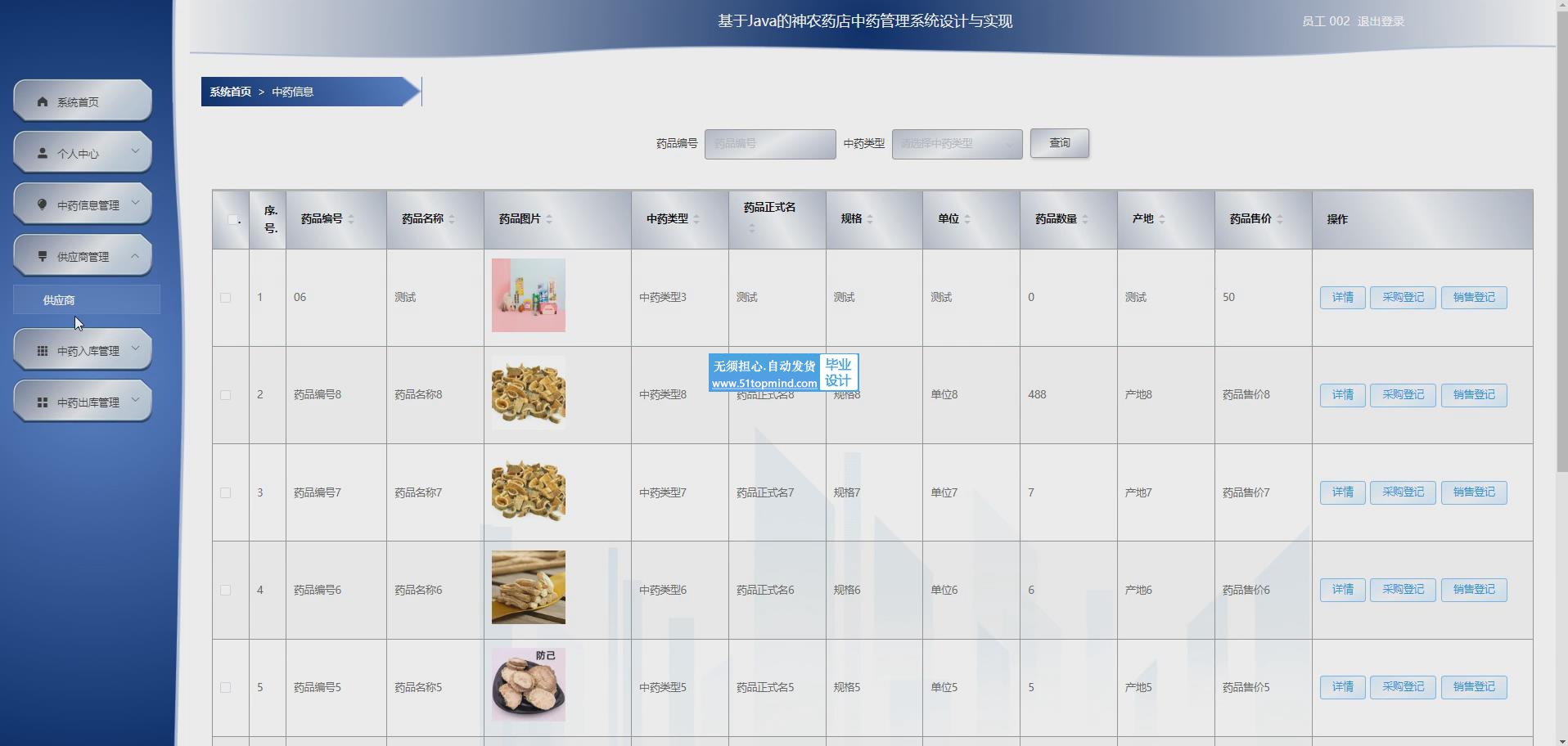1568x746 pixels.
Task: Collapse the 供应商管理 menu chevron
Action: click(x=136, y=254)
